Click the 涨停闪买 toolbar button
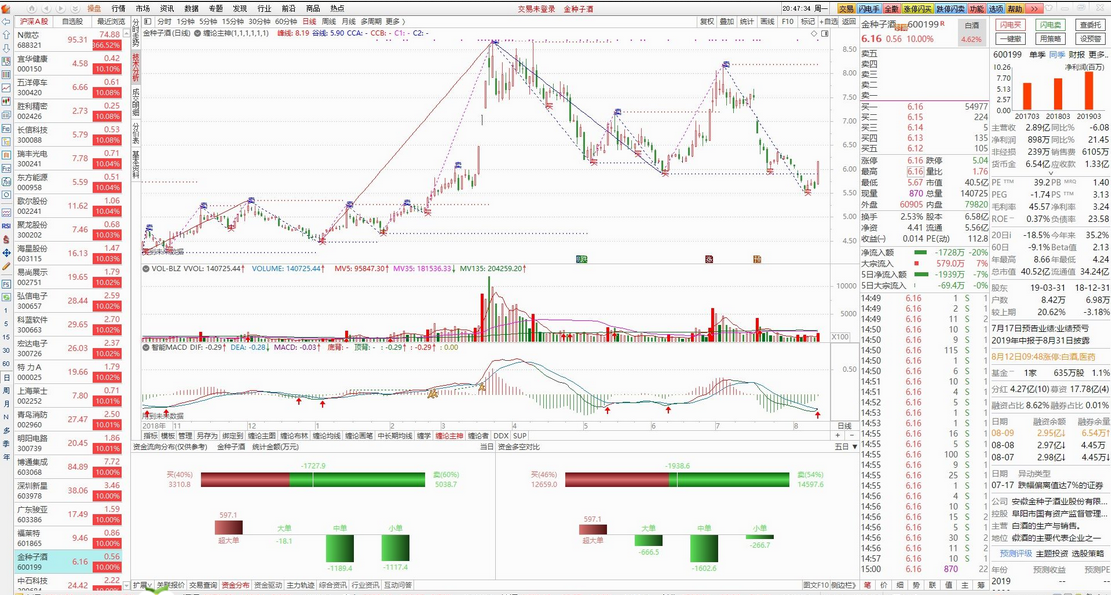Viewport: 1111px width, 595px height. 918,8
